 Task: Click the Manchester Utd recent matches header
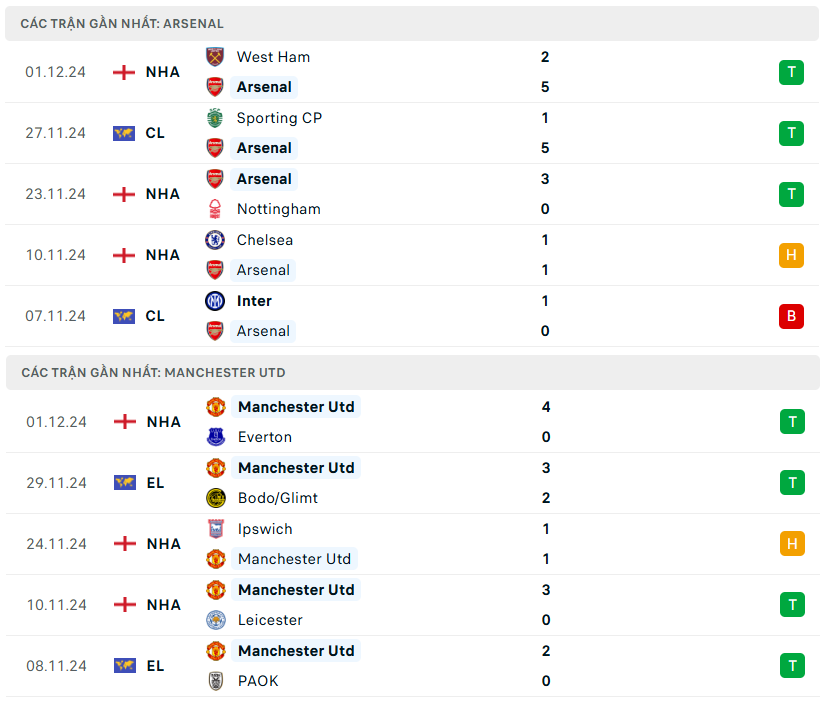153,373
